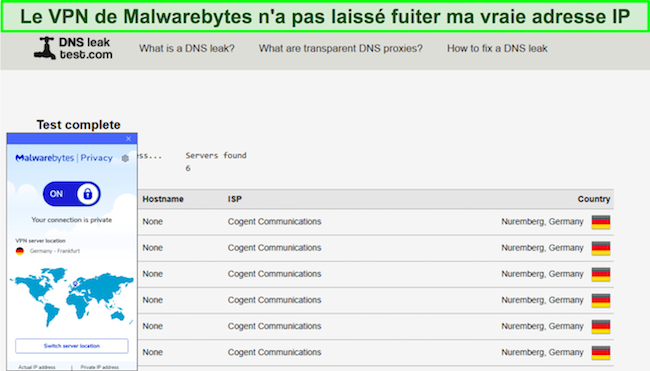
Task: Open 'What are transparent DNS proxies?' link
Action: 341,48
